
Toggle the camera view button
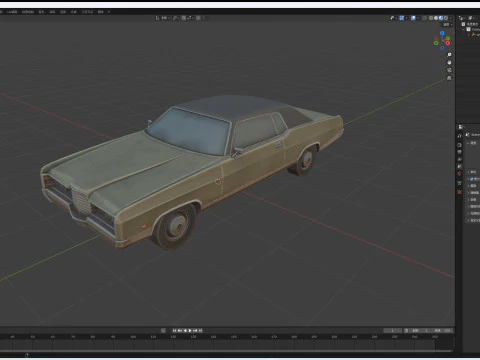point(449,70)
